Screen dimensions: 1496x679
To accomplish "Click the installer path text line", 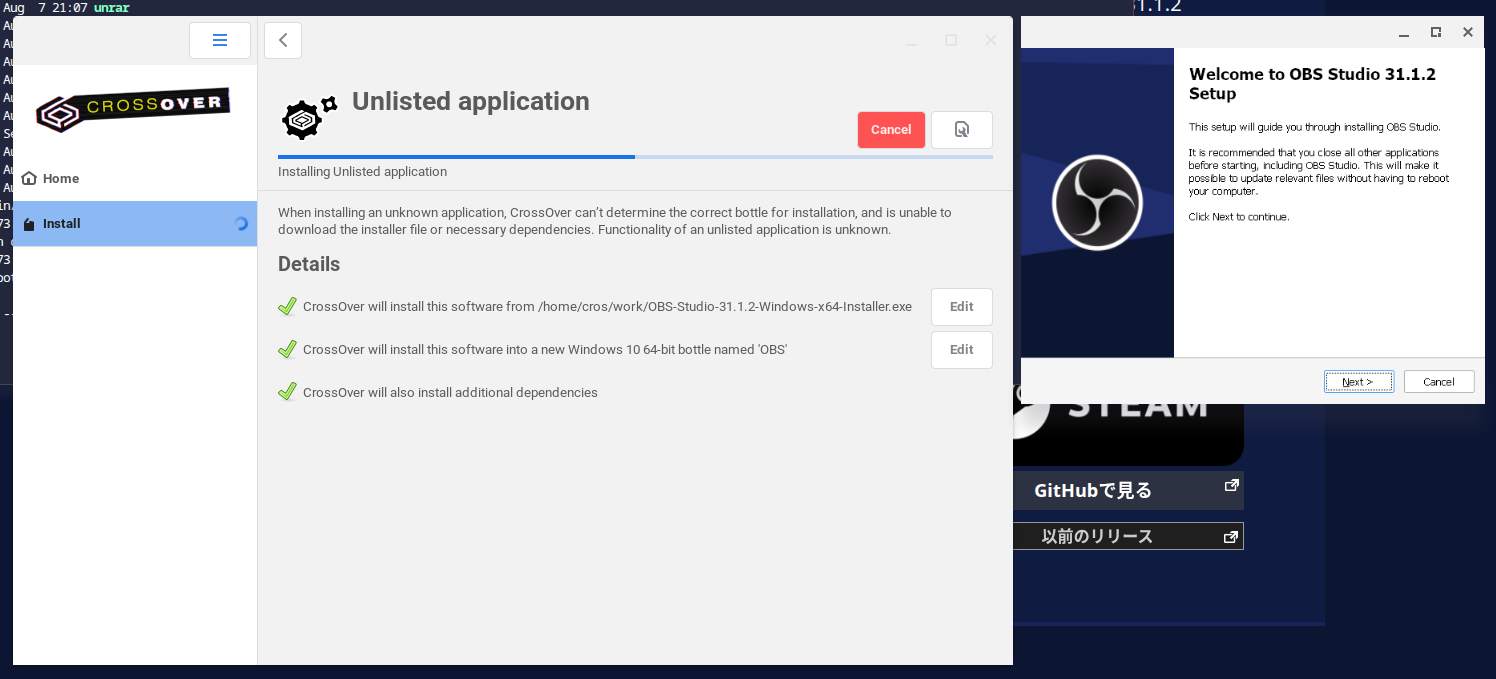I will click(x=607, y=307).
